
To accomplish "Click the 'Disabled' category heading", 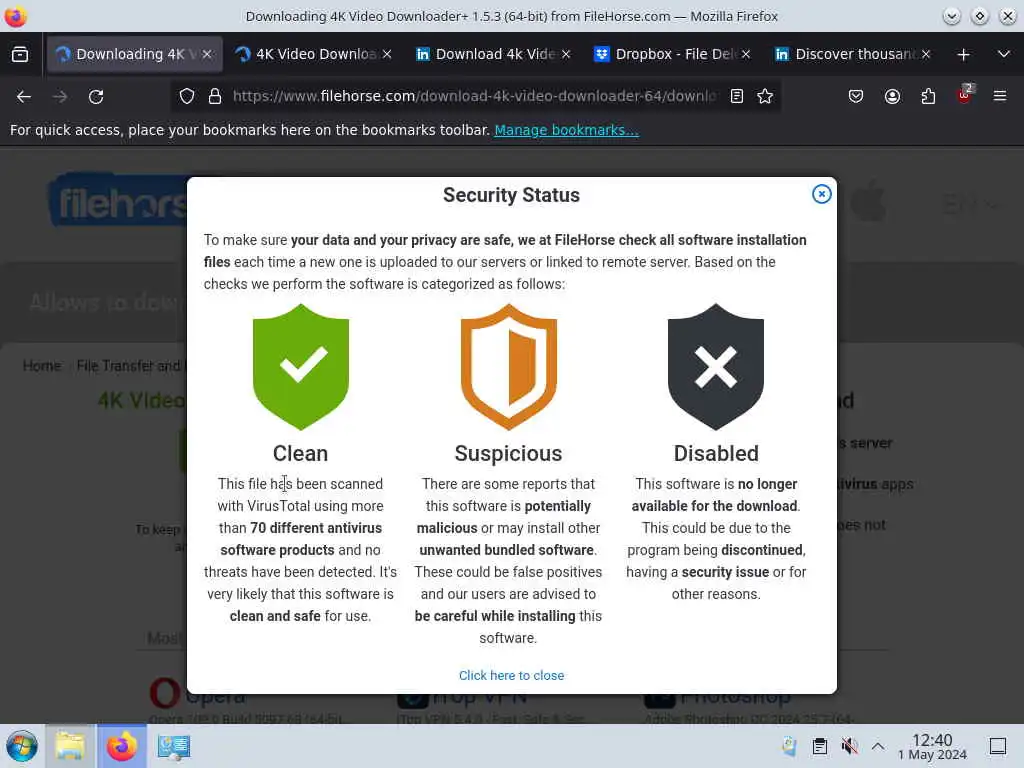I will (x=716, y=453).
